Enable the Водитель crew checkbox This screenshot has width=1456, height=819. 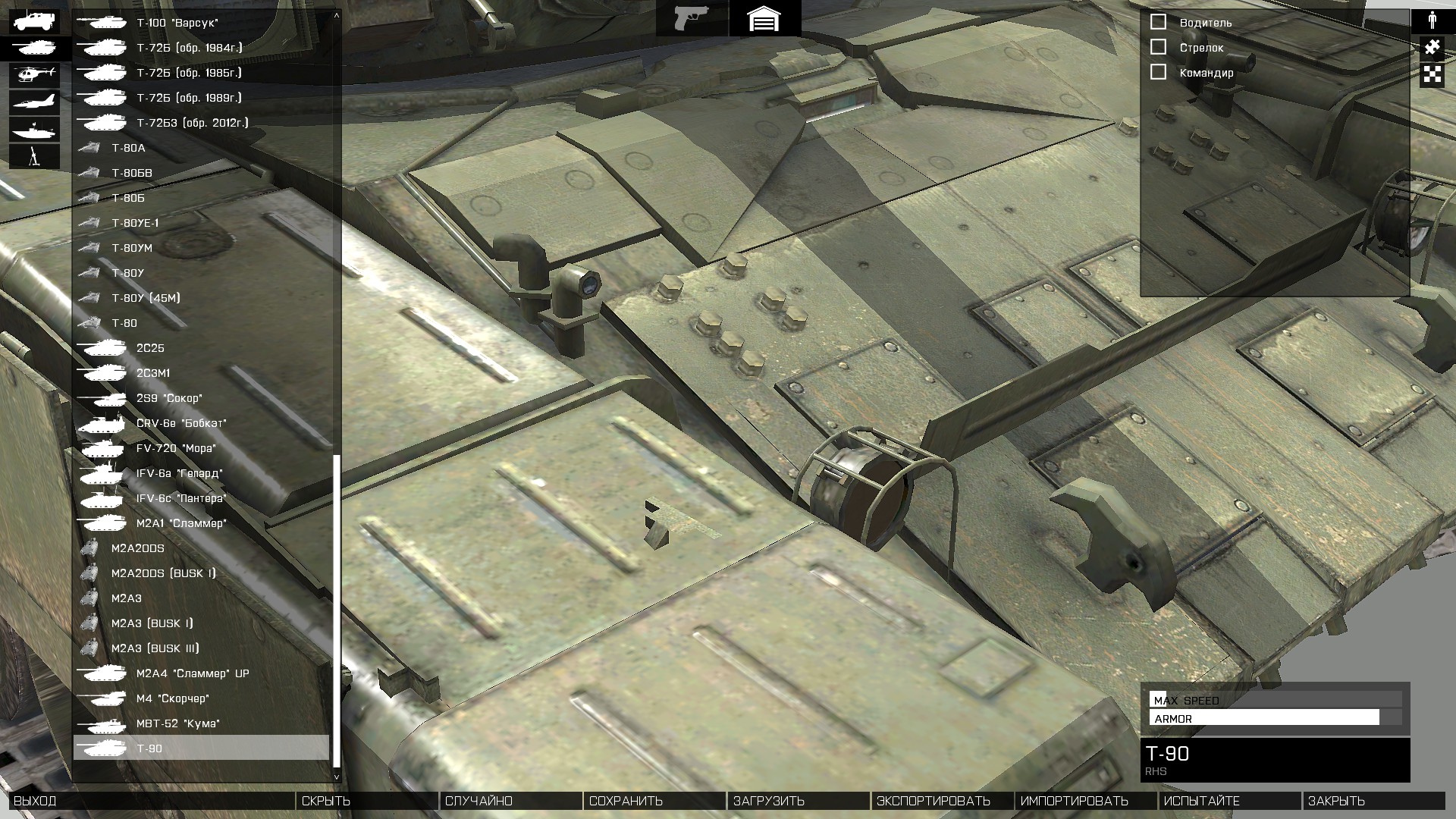click(x=1158, y=22)
